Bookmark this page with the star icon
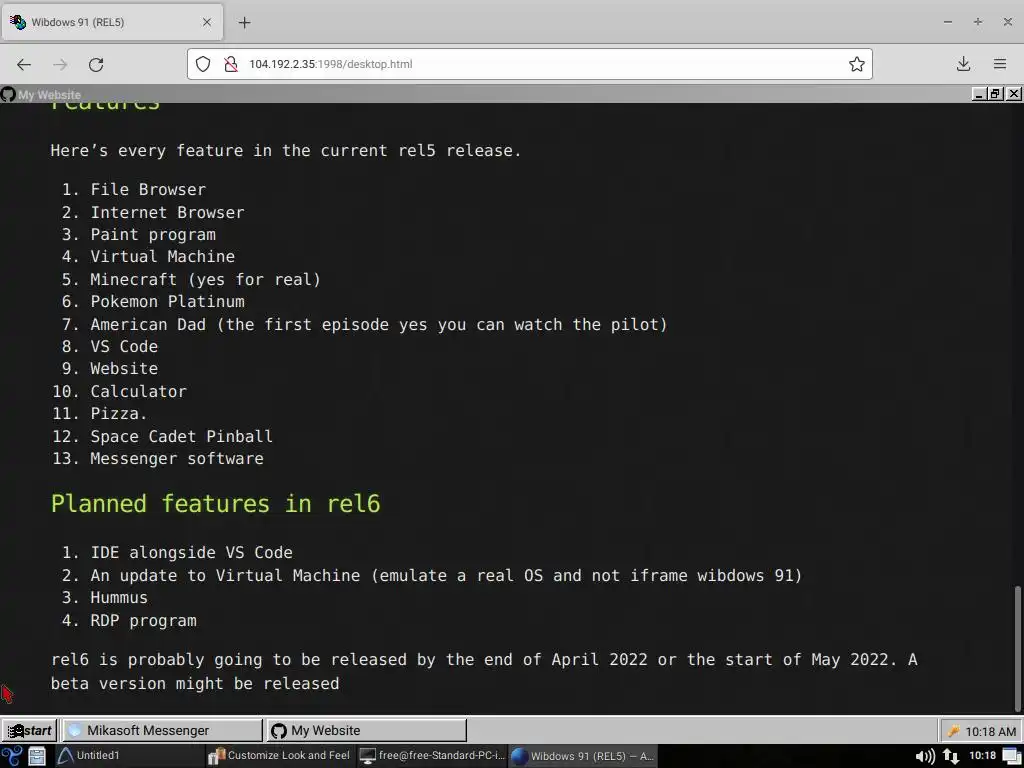The image size is (1024, 768). (x=857, y=64)
